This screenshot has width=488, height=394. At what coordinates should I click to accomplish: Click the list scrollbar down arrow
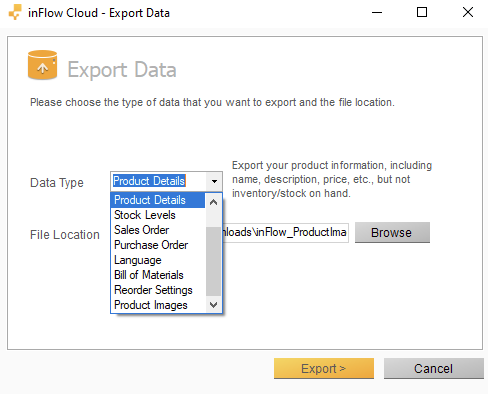click(x=213, y=304)
